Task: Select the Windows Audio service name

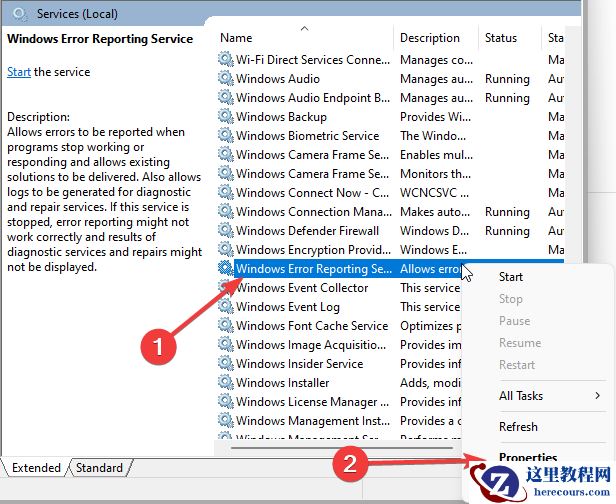Action: (x=278, y=79)
